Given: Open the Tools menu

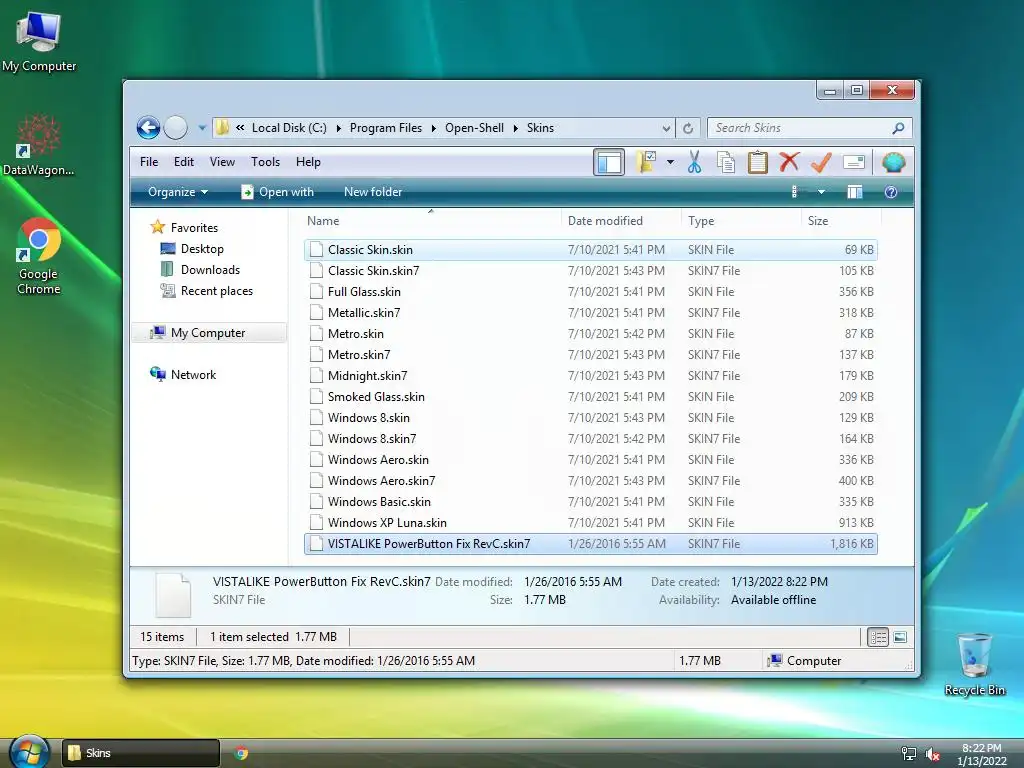Looking at the screenshot, I should 265,162.
